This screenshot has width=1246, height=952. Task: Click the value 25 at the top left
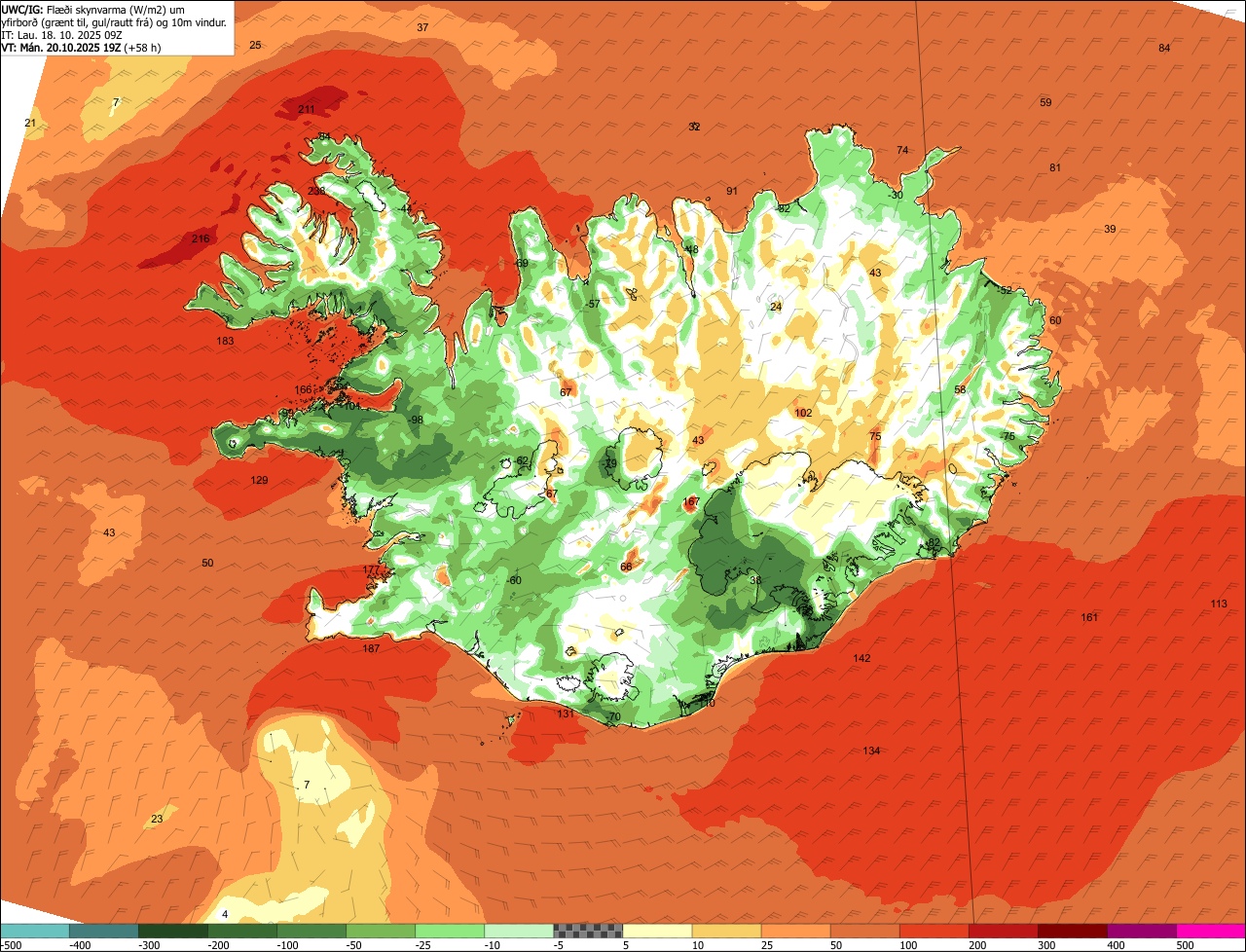tap(255, 45)
